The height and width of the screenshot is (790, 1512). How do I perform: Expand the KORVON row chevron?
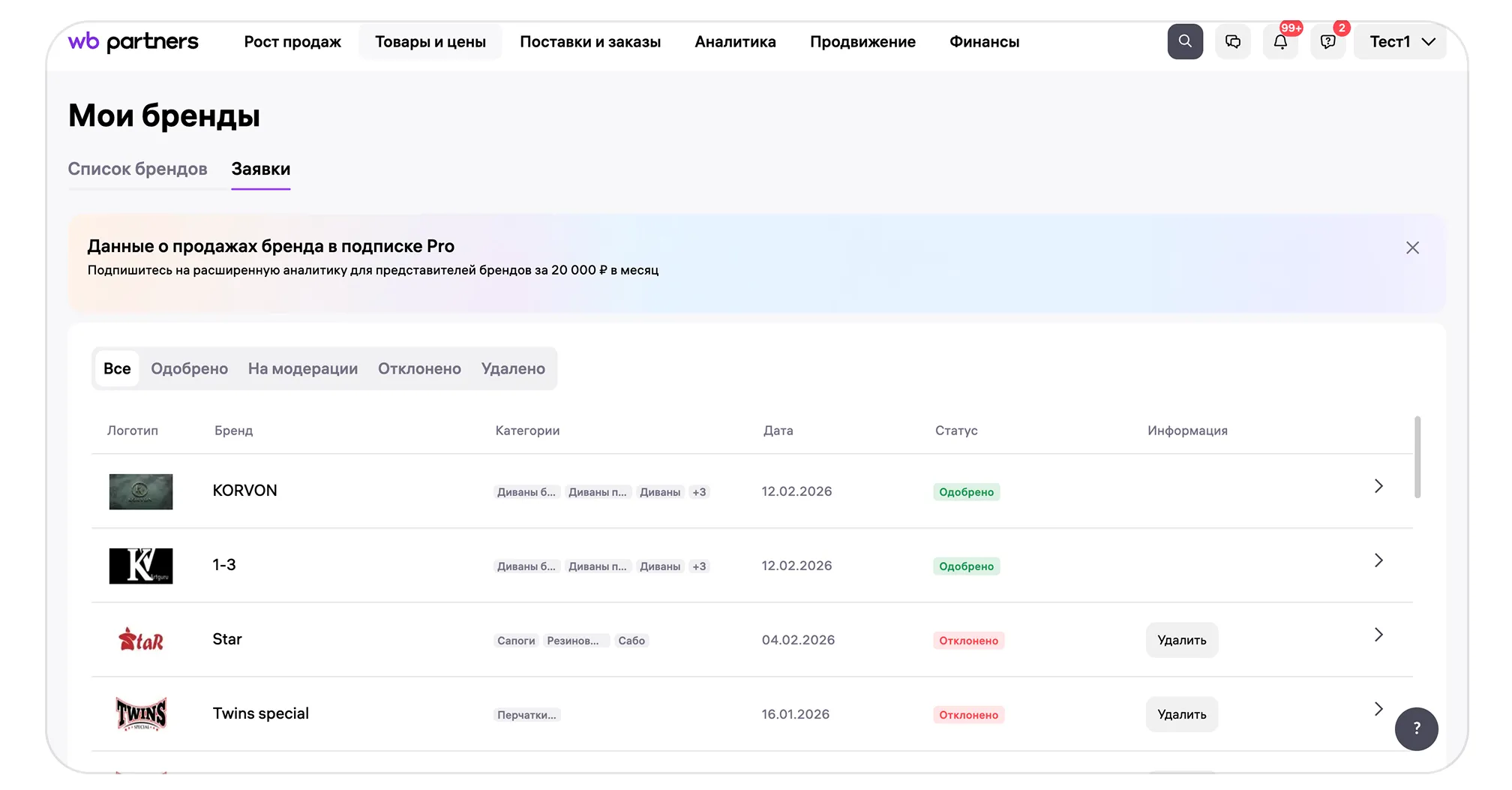coord(1378,486)
